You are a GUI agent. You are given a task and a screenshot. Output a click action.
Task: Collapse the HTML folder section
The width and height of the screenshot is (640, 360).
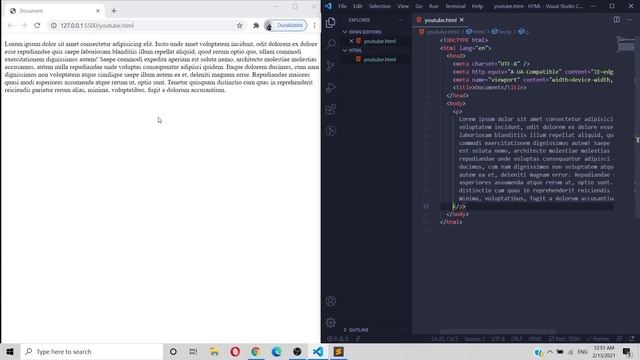[x=376, y=50]
